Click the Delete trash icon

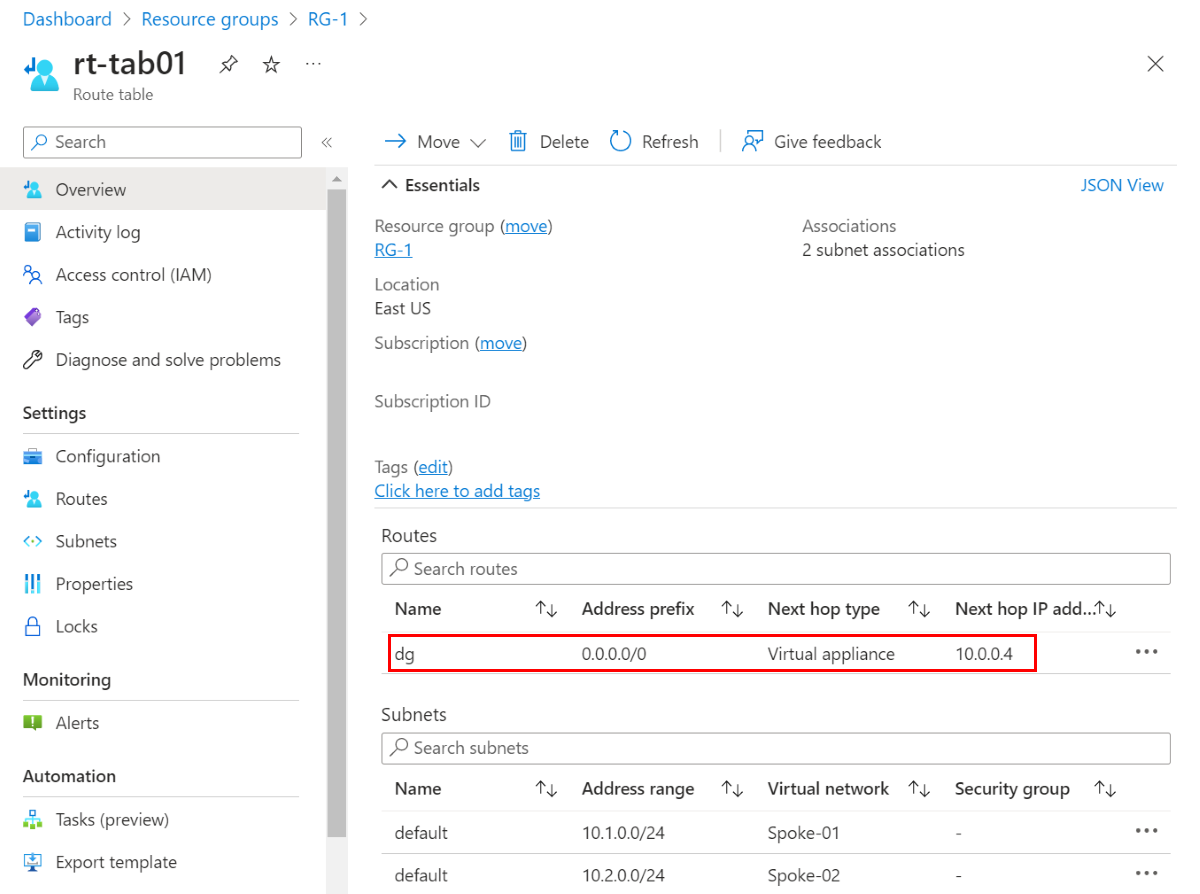[x=518, y=141]
